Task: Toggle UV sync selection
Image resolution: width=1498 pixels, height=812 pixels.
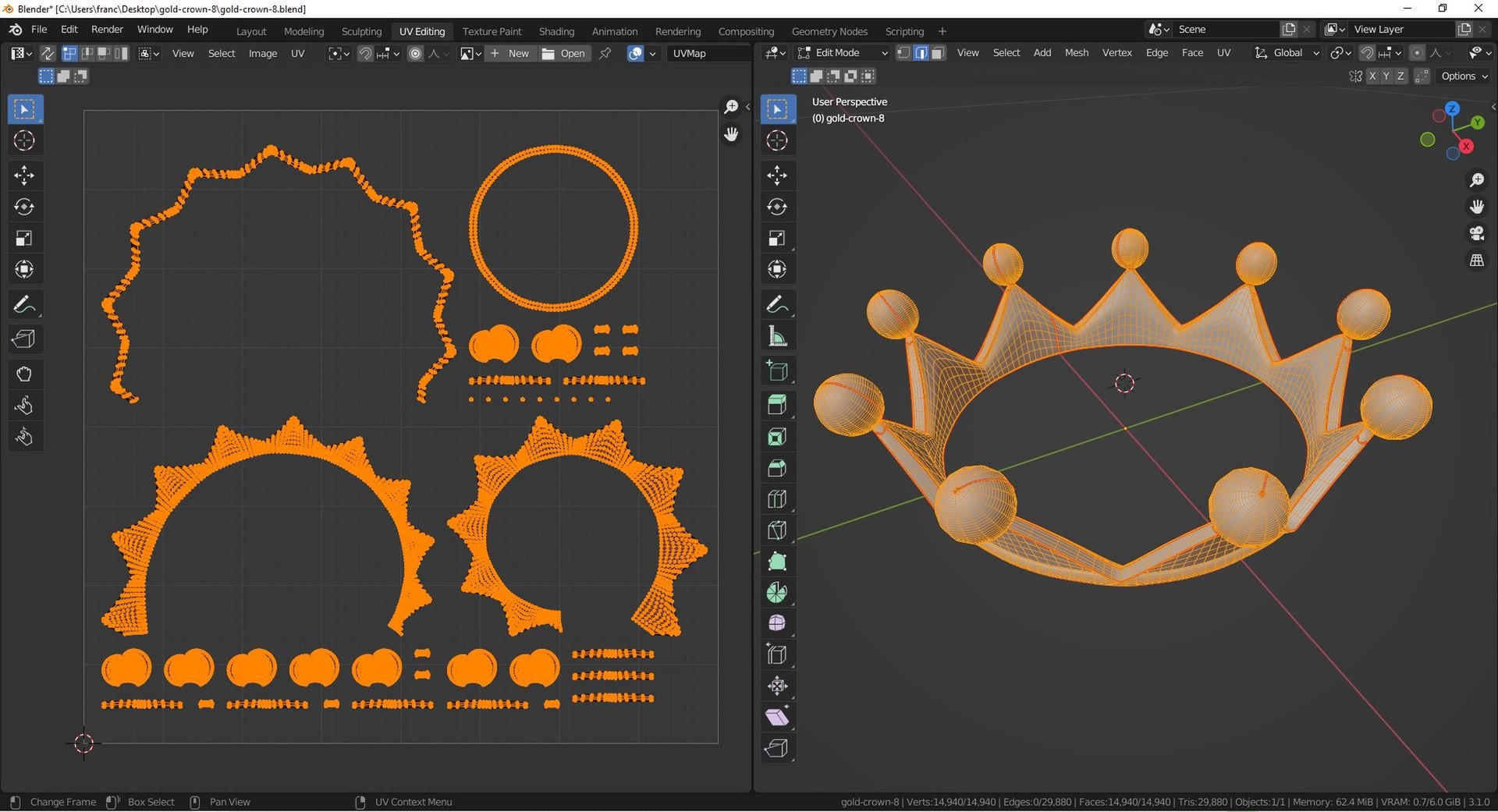Action: (48, 53)
